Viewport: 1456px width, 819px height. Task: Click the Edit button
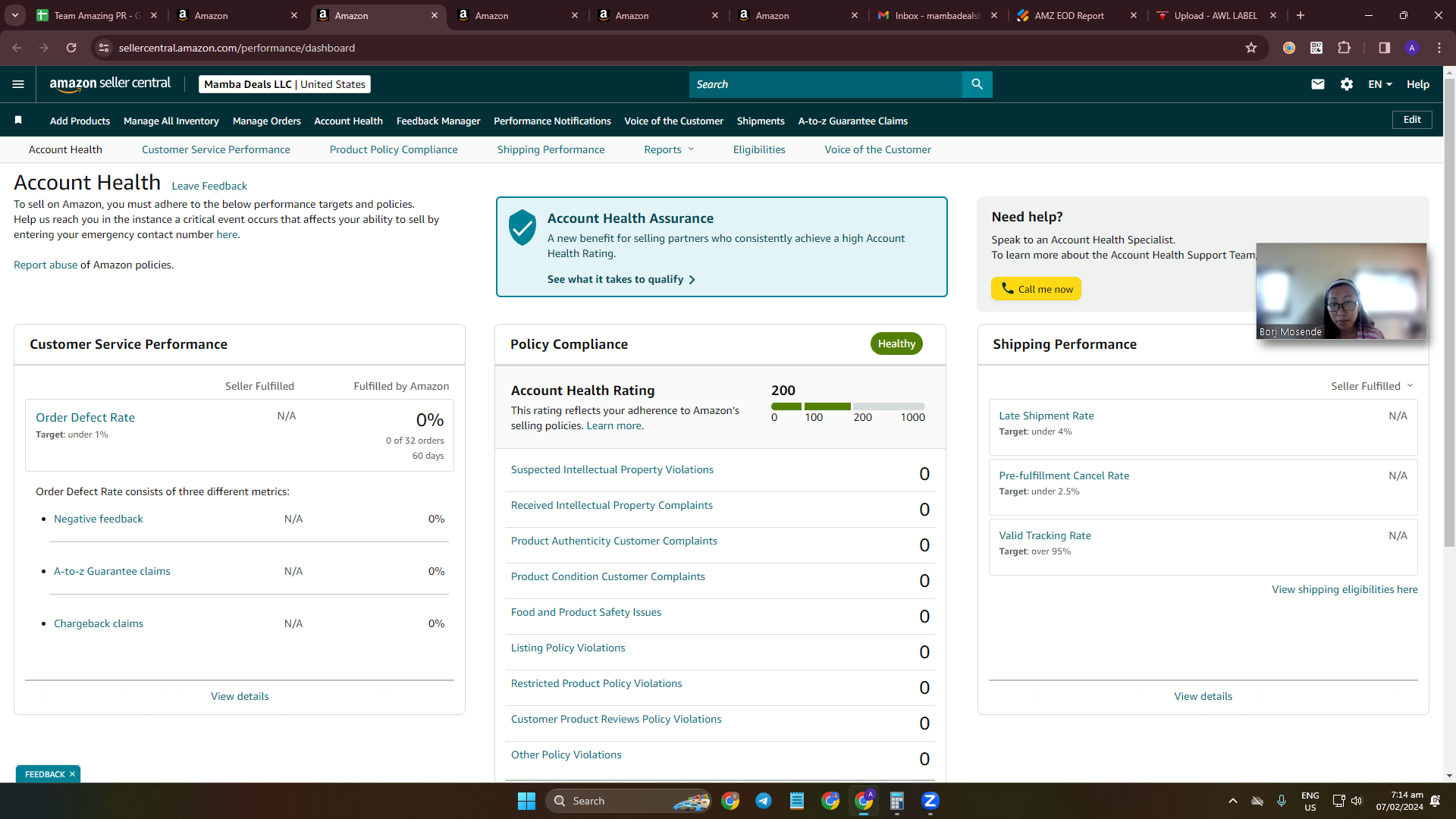coord(1412,120)
